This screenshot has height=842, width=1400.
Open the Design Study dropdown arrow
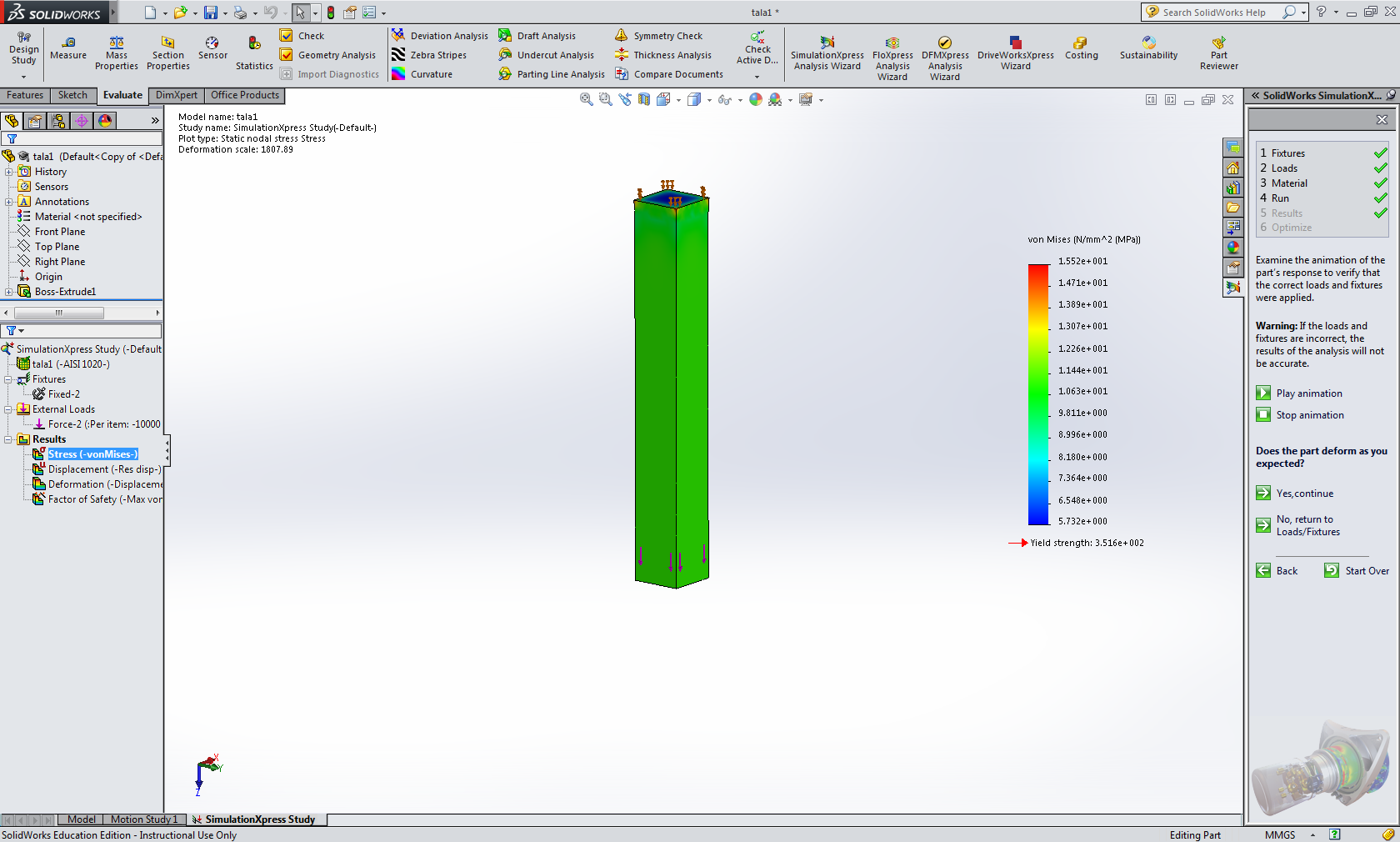pyautogui.click(x=23, y=77)
